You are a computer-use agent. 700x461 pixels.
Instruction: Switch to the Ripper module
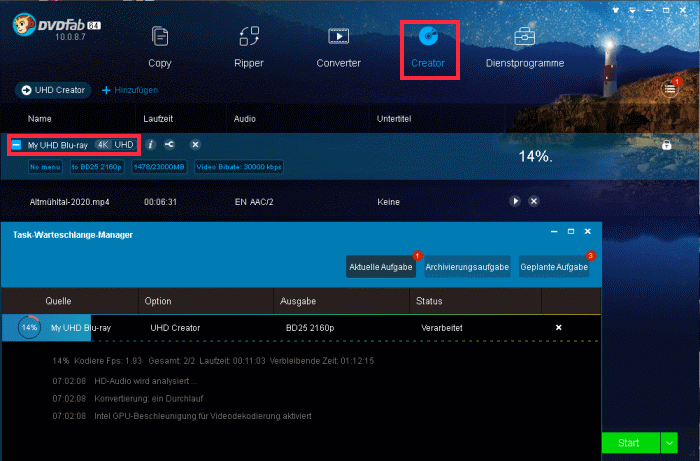[249, 47]
